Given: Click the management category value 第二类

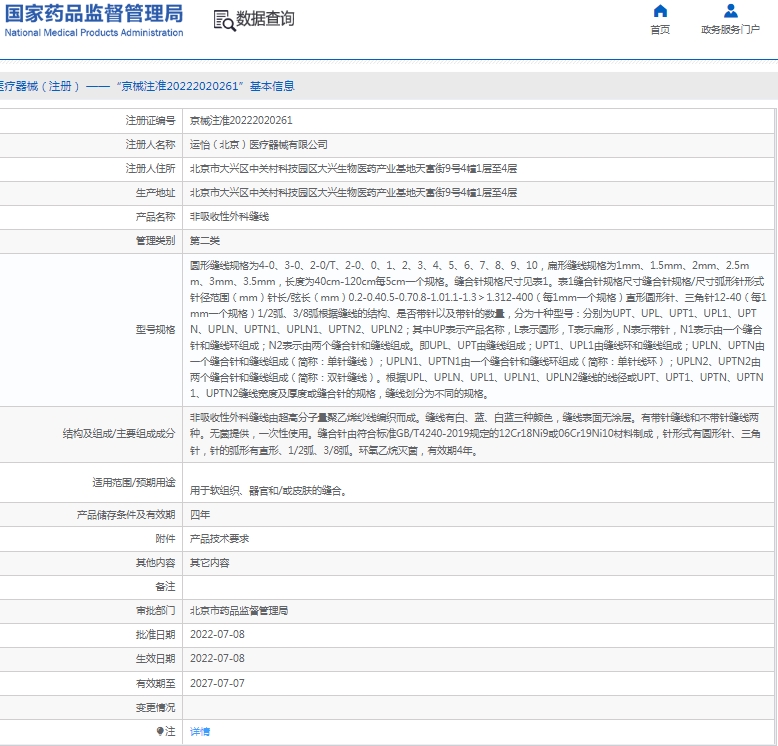Looking at the screenshot, I should pyautogui.click(x=204, y=241).
